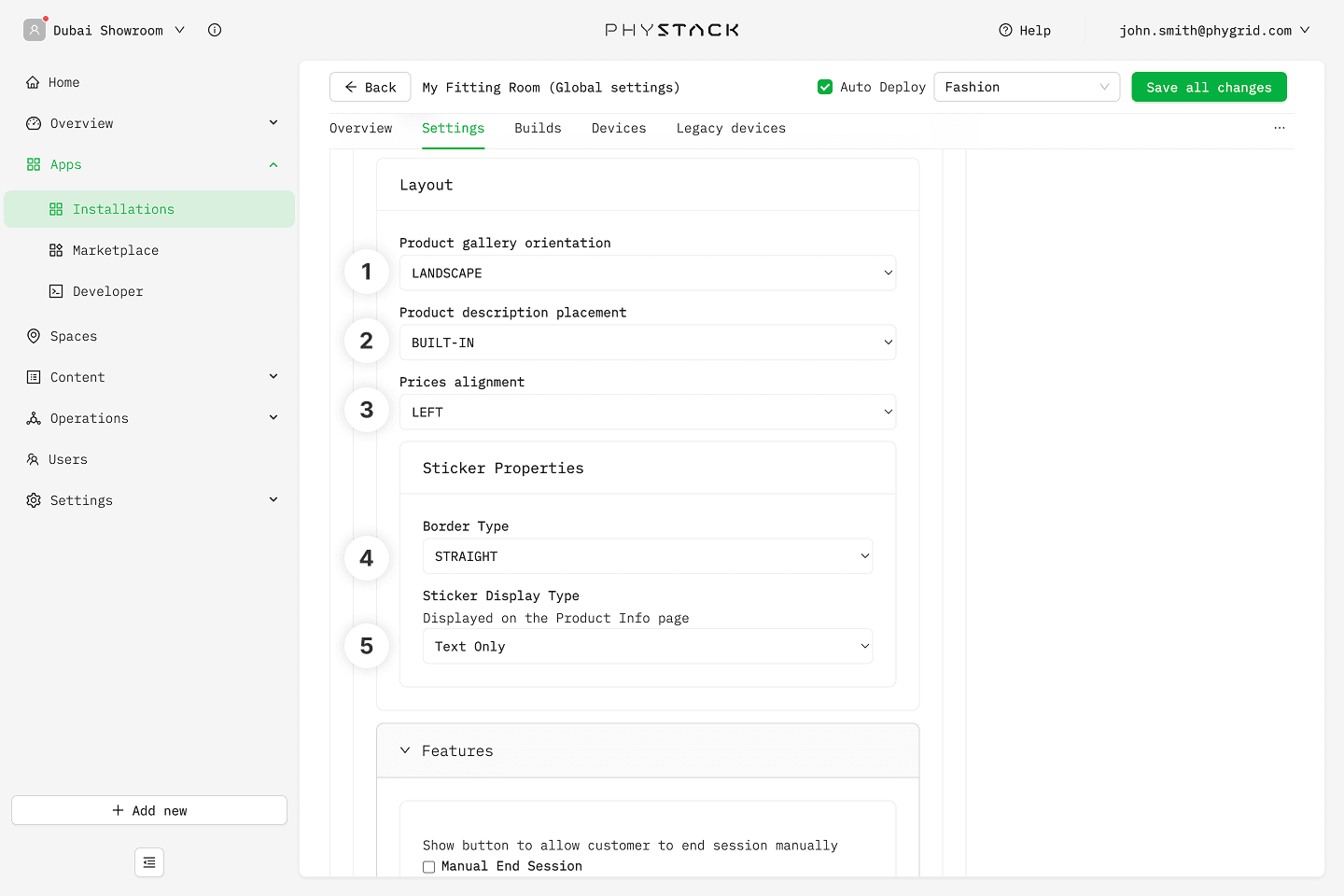Open the info icon next to Dubai Showroom

click(x=215, y=30)
